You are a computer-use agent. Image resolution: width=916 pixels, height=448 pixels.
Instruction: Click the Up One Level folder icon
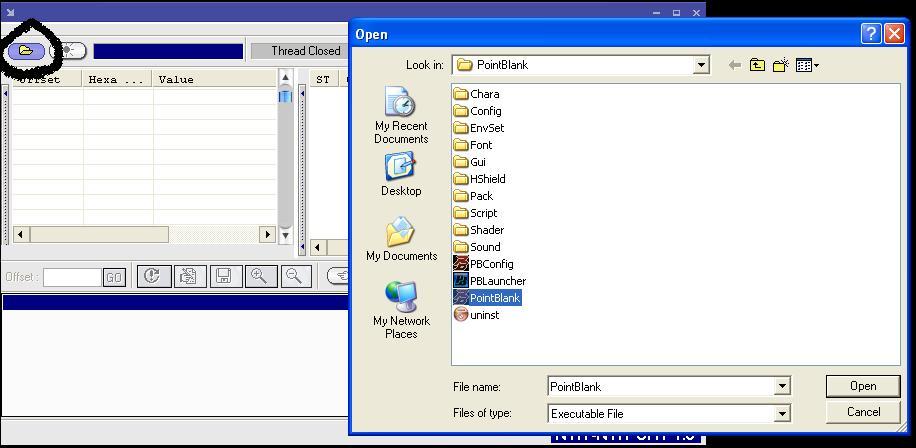pyautogui.click(x=757, y=65)
